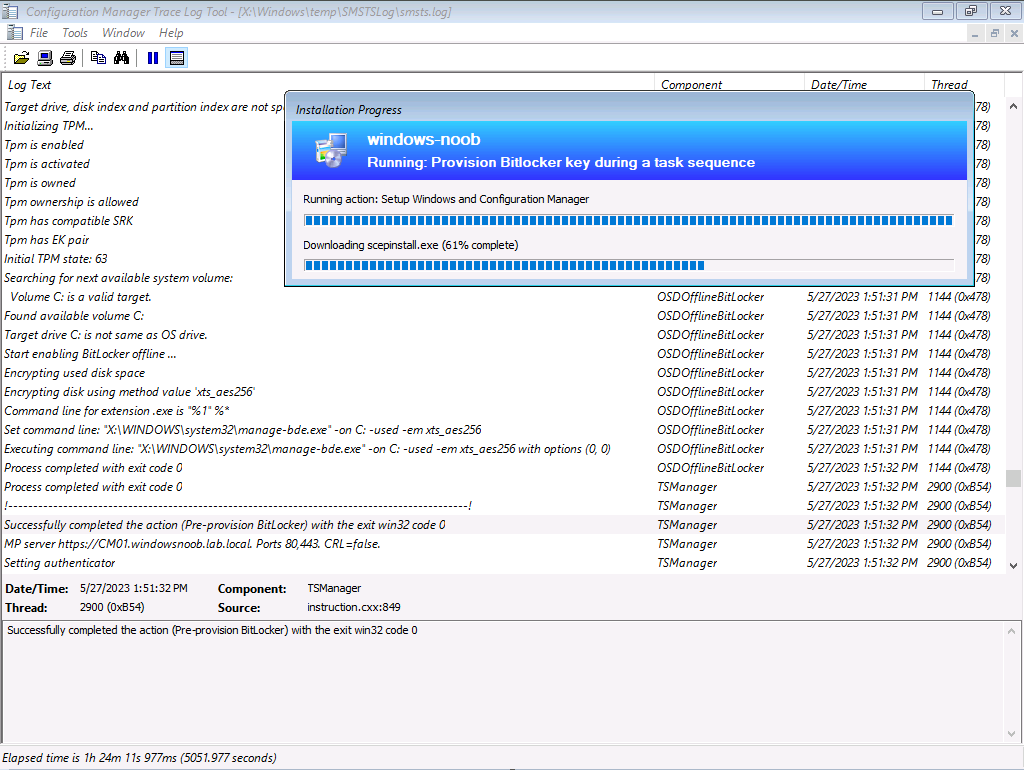Select the 'Executing command line' manage-bde row
The height and width of the screenshot is (770, 1024).
tap(503, 449)
